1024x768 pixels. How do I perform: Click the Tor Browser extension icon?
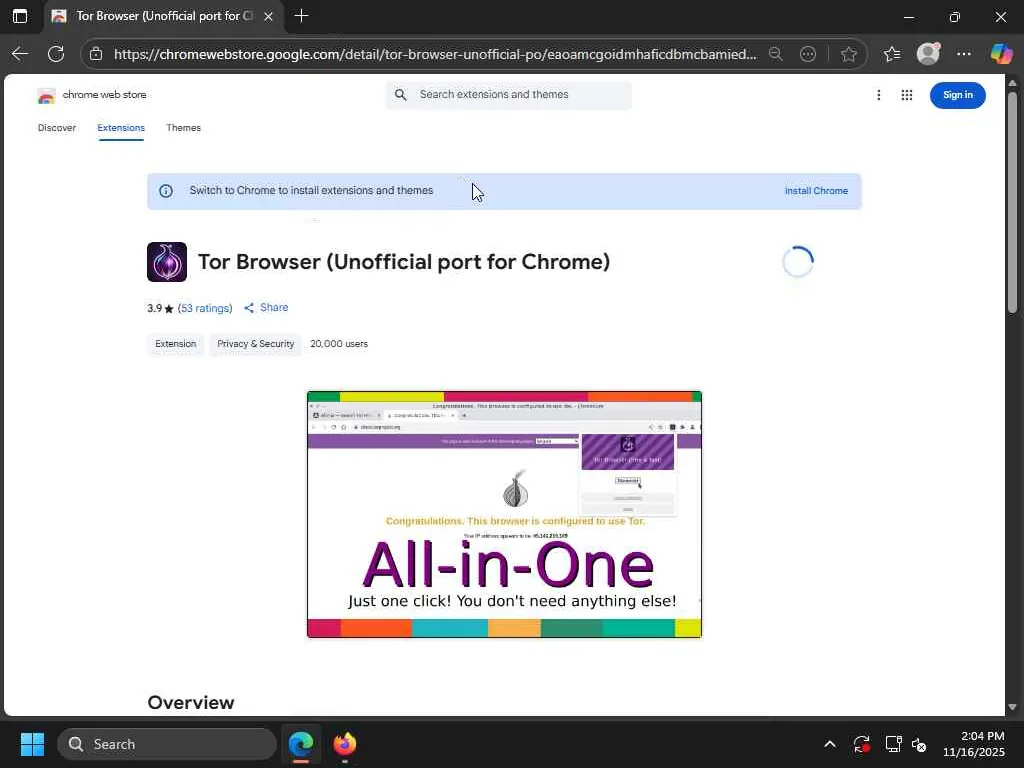(x=167, y=262)
